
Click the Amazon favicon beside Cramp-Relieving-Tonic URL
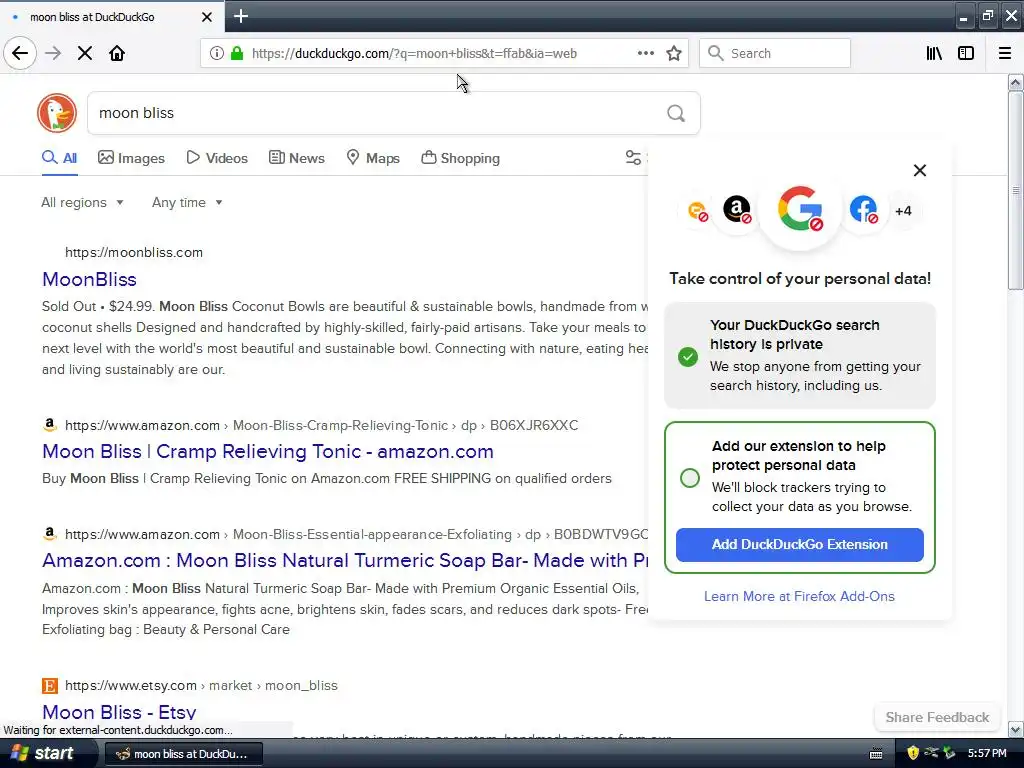point(50,425)
